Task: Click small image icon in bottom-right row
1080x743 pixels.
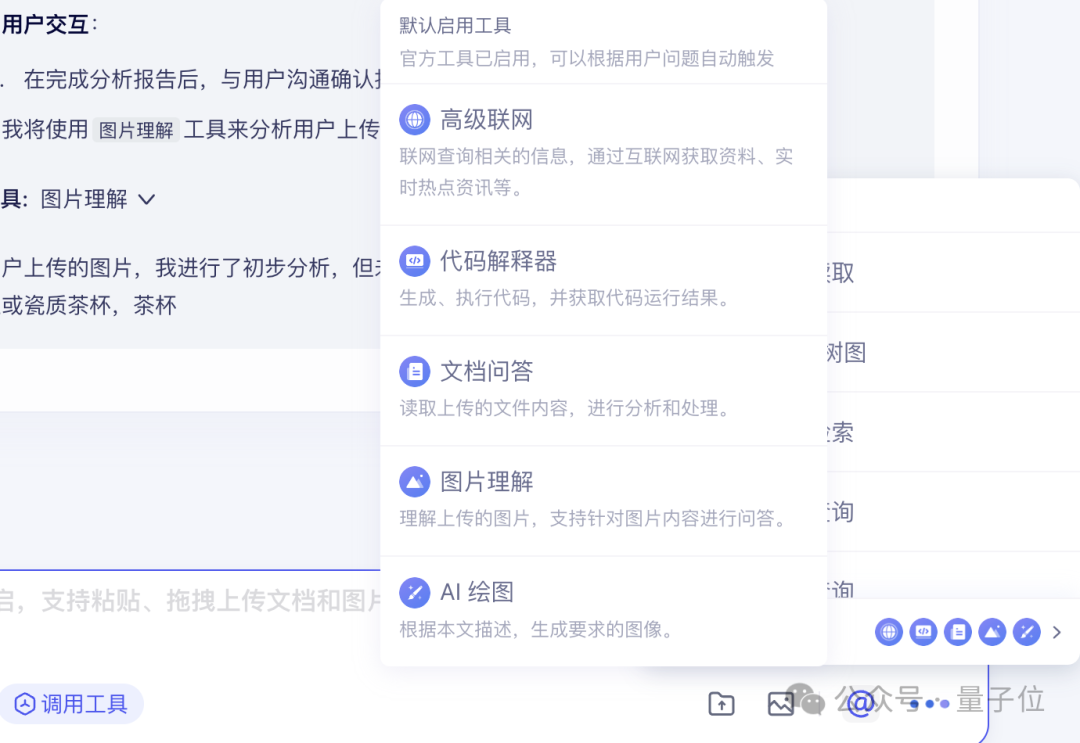Action: tap(992, 631)
